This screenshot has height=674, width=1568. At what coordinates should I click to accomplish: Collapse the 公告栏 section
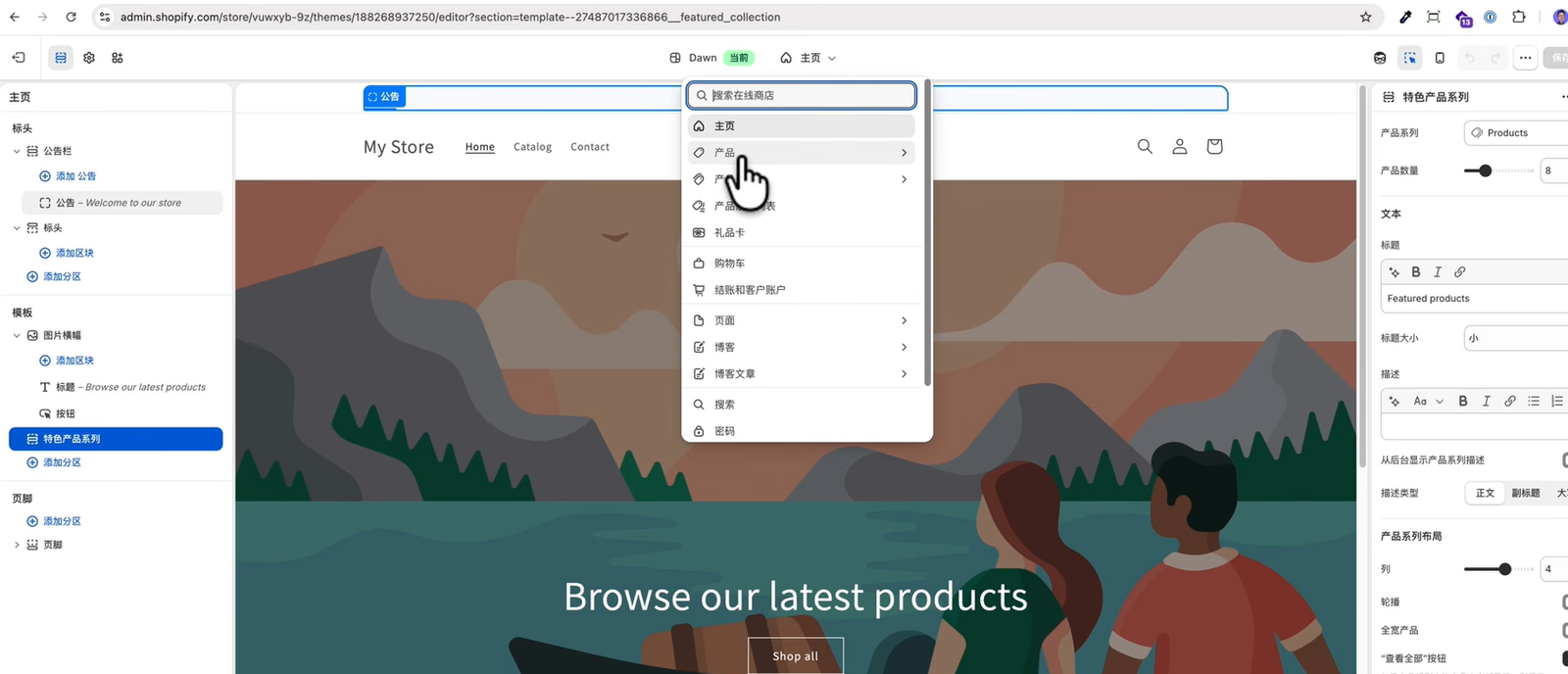tap(17, 151)
